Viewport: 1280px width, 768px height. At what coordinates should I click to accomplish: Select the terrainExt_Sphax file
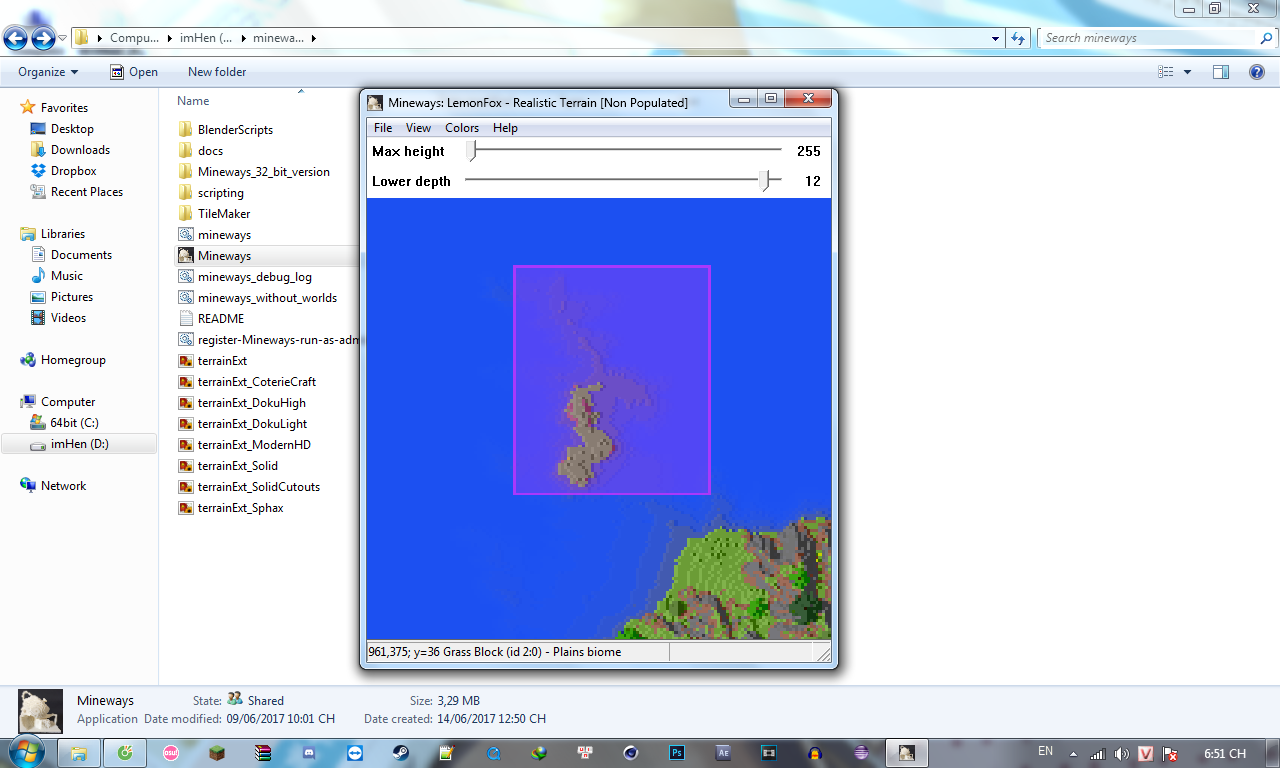pos(240,508)
